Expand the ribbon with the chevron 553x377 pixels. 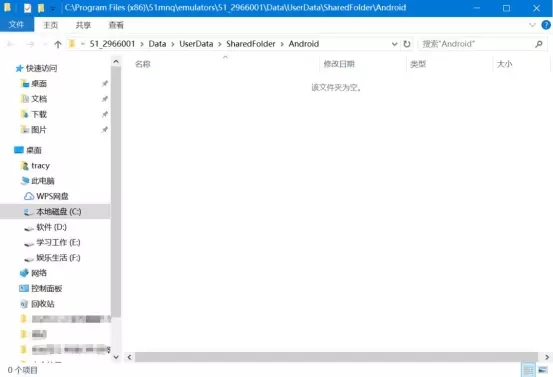coord(532,25)
